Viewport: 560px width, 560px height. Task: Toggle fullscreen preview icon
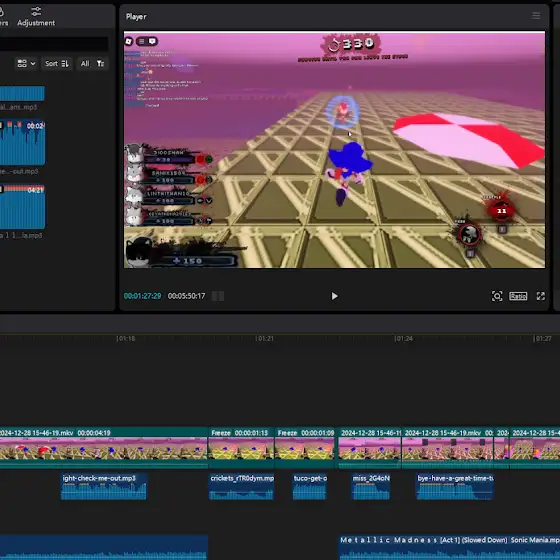point(541,296)
